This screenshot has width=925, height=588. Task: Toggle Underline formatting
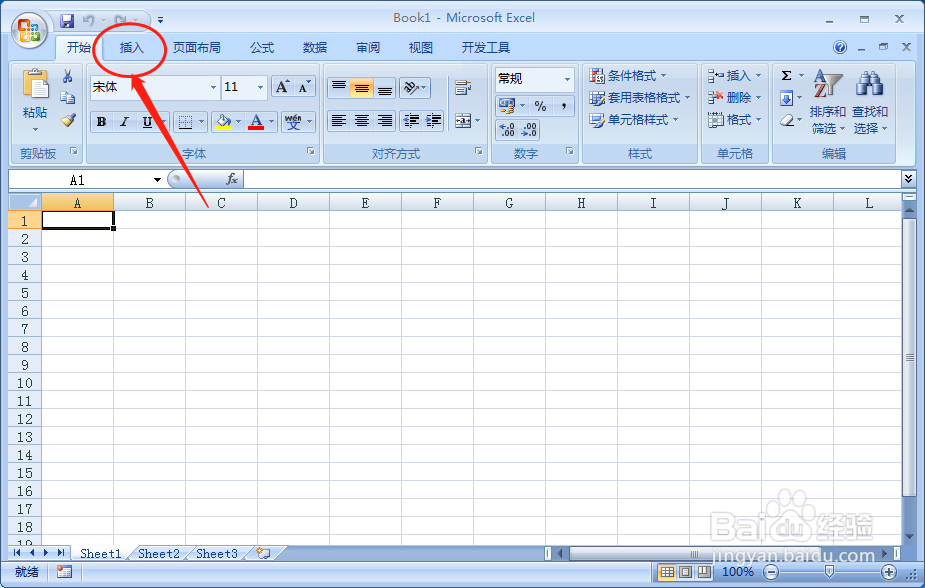[147, 122]
